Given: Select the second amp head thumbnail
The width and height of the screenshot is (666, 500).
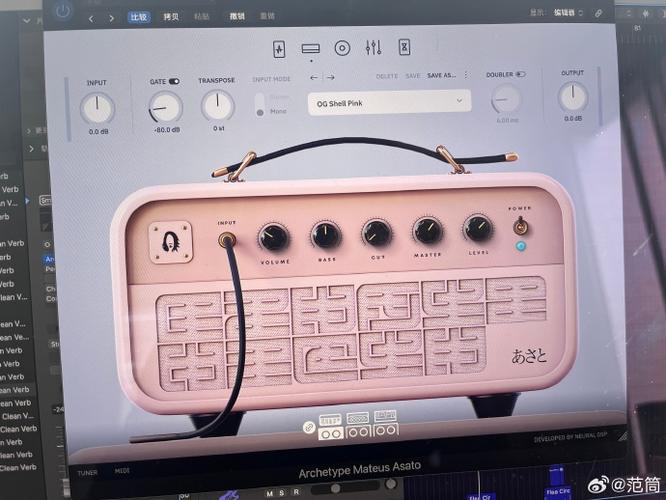Looking at the screenshot, I should tap(358, 418).
